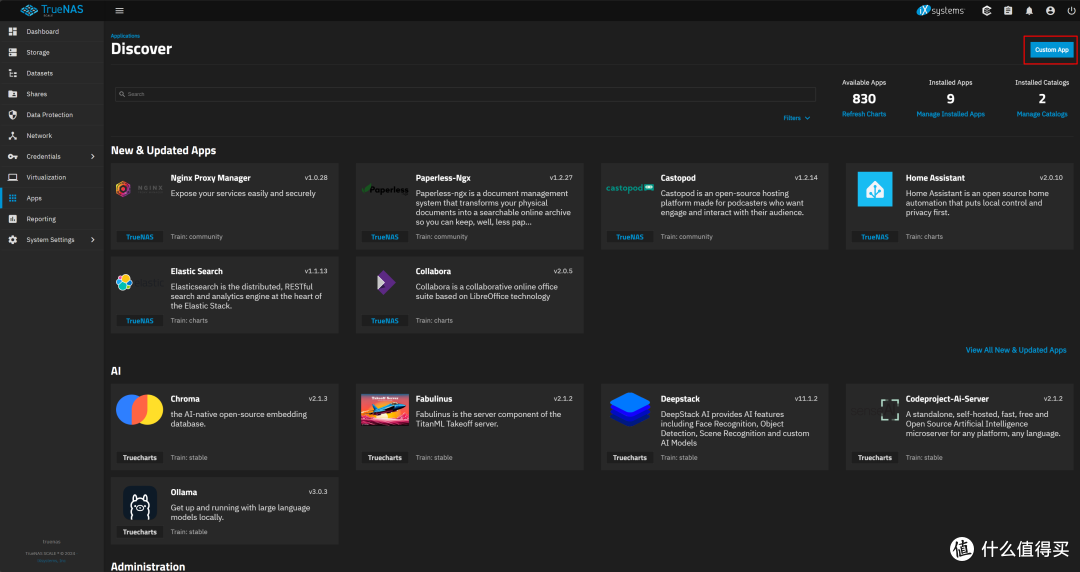Click the Paperless-Ngx logo image
The image size is (1080, 572).
click(385, 190)
